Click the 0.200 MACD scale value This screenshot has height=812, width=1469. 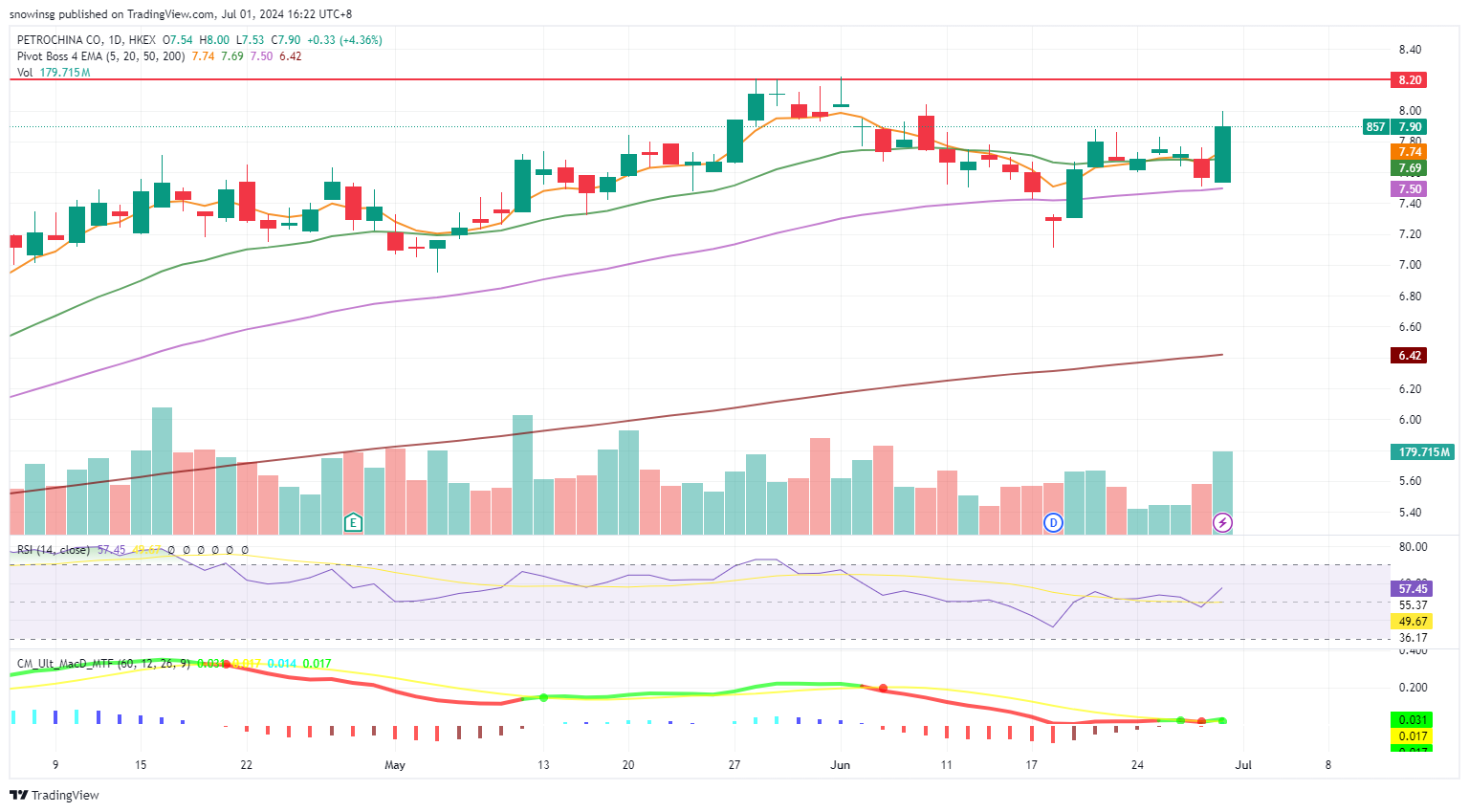pos(1413,688)
